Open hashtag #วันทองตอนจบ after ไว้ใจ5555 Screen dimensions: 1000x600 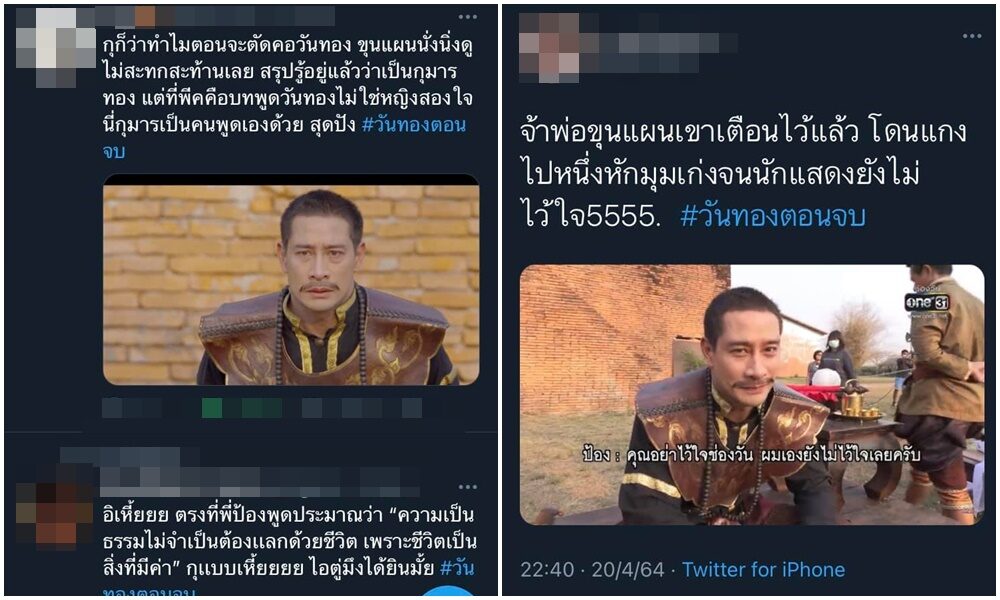[773, 216]
